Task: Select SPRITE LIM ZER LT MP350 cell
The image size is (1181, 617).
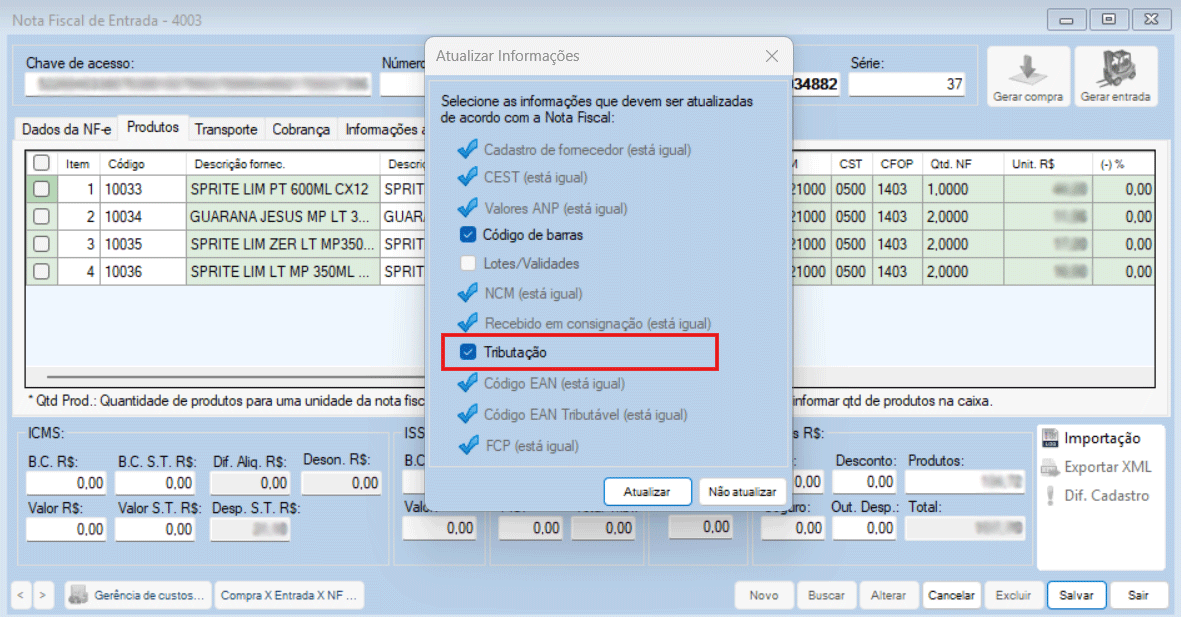Action: [282, 244]
